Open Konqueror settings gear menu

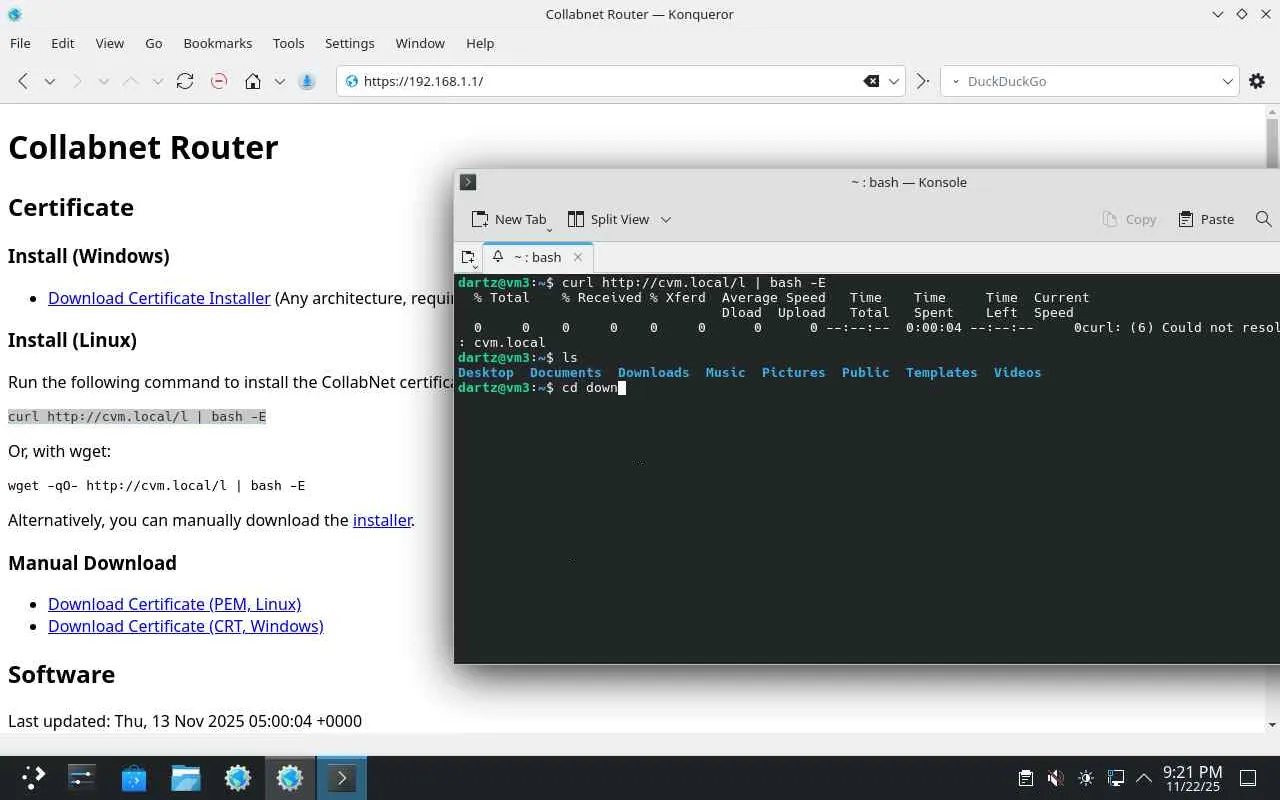click(x=1257, y=81)
